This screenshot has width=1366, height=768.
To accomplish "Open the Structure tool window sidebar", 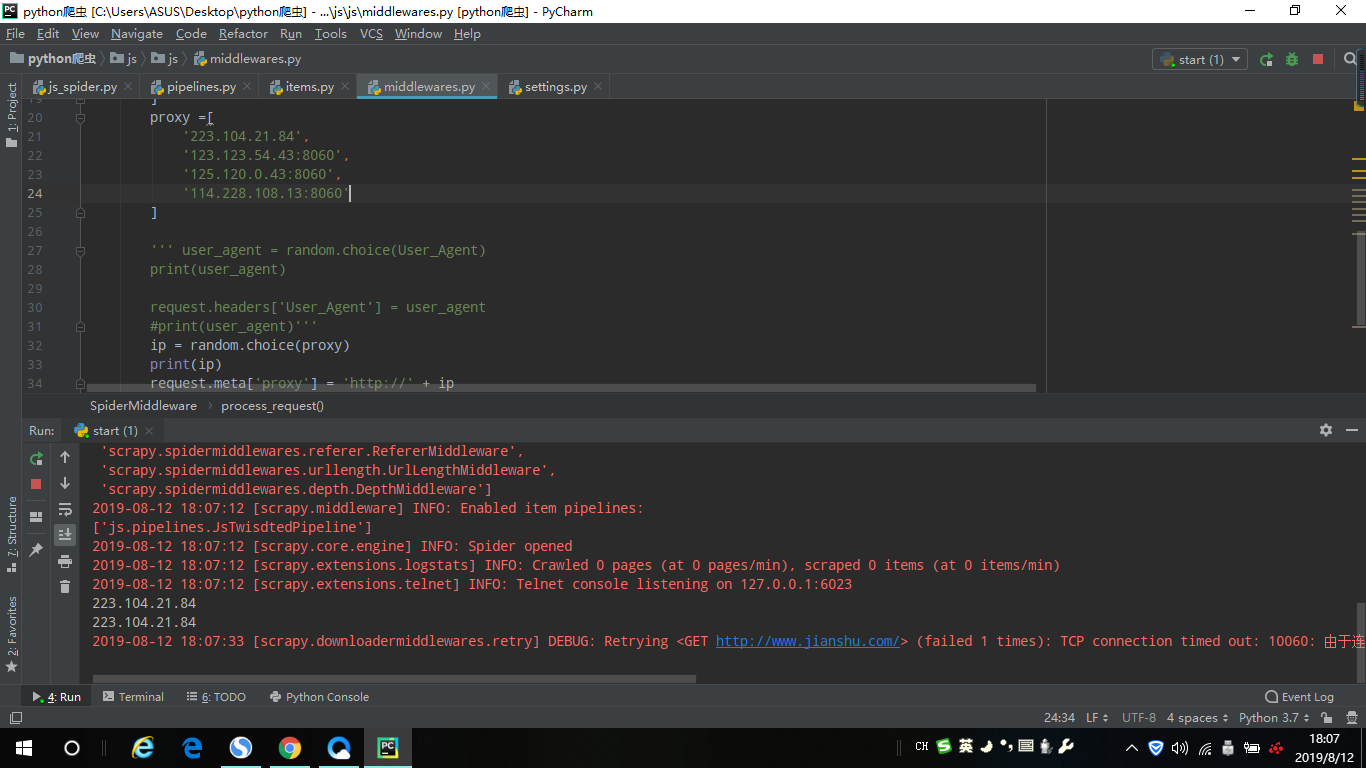I will click(11, 534).
